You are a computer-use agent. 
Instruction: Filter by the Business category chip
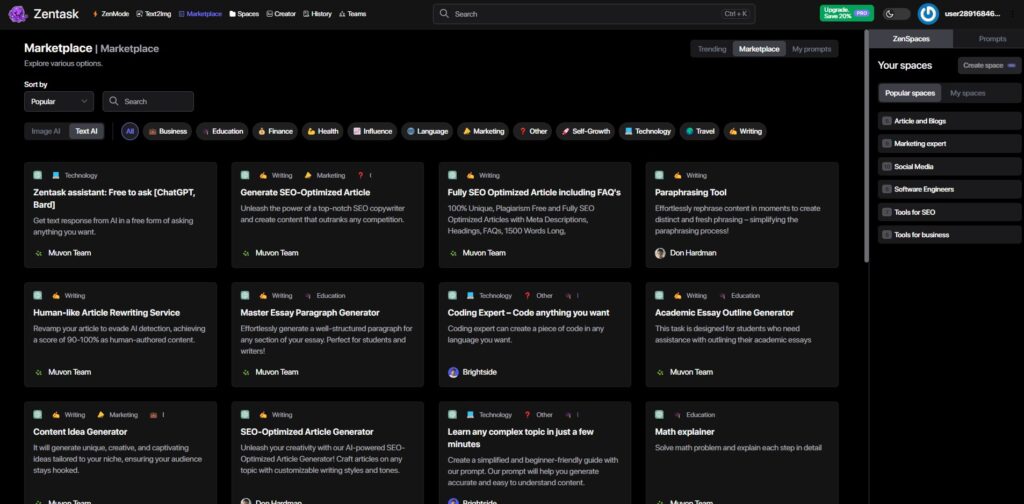pyautogui.click(x=167, y=131)
